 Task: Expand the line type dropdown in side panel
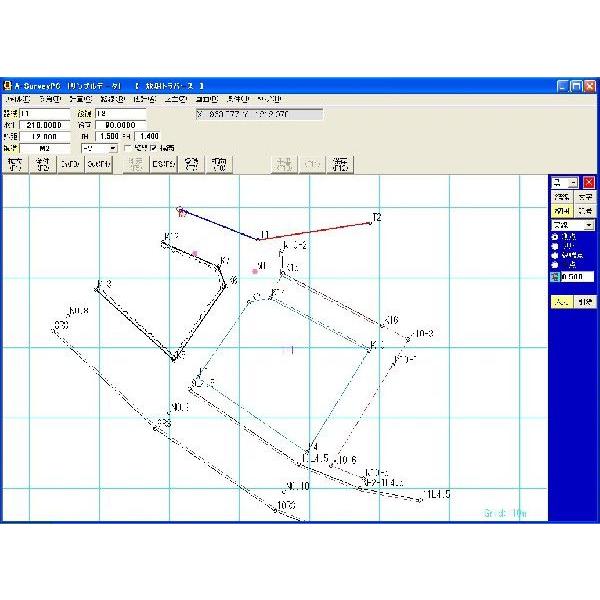click(588, 226)
